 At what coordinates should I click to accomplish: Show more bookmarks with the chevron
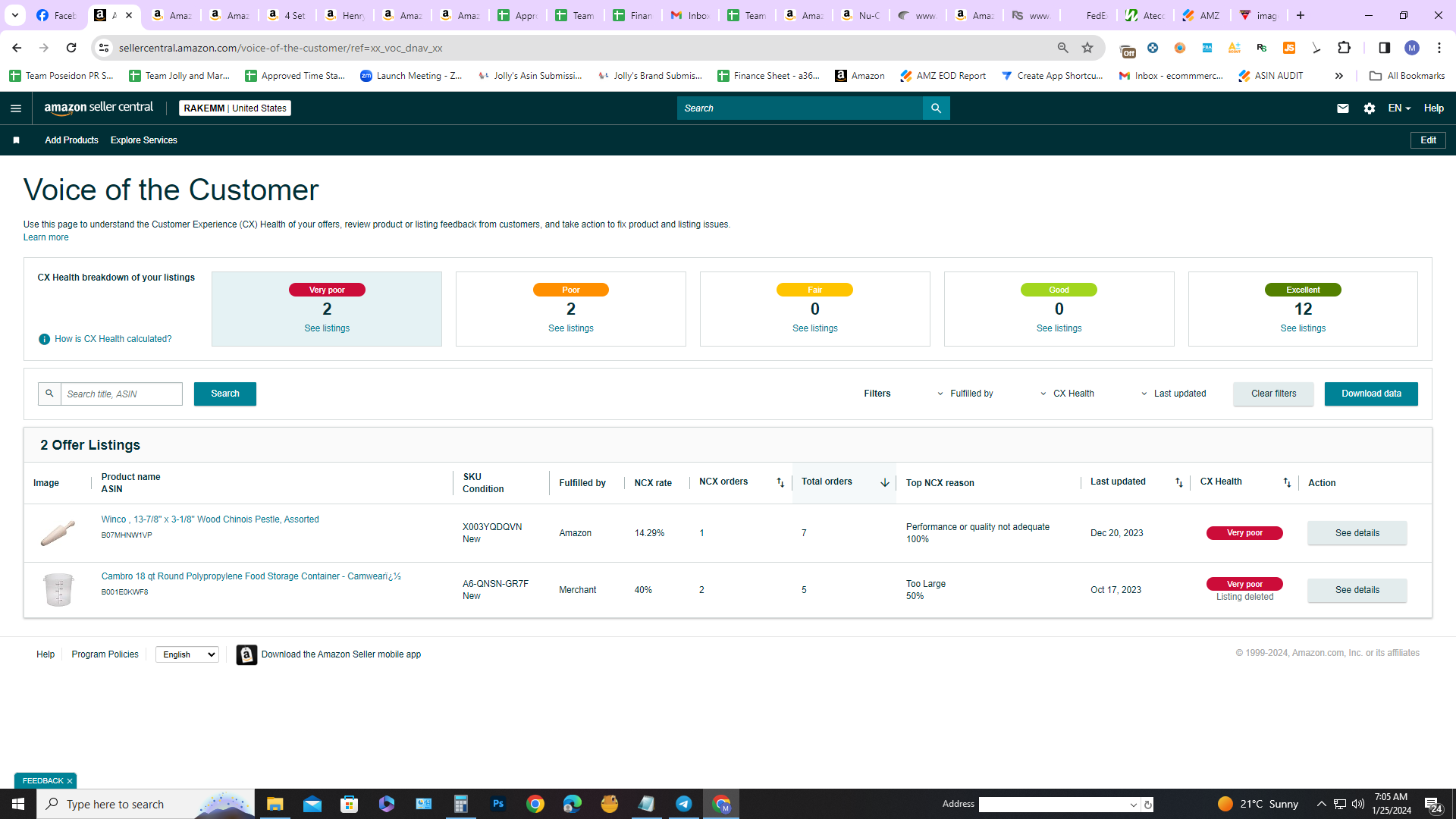(1338, 76)
